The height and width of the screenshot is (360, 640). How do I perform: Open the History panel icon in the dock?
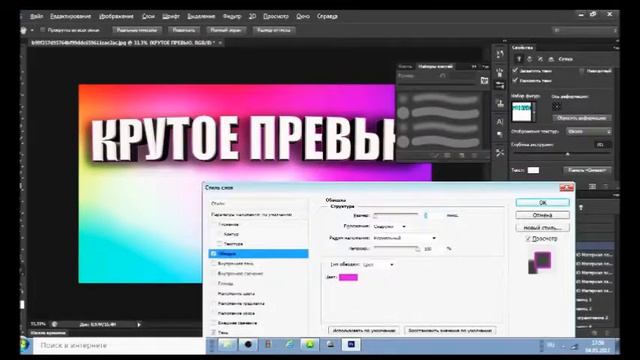(500, 54)
